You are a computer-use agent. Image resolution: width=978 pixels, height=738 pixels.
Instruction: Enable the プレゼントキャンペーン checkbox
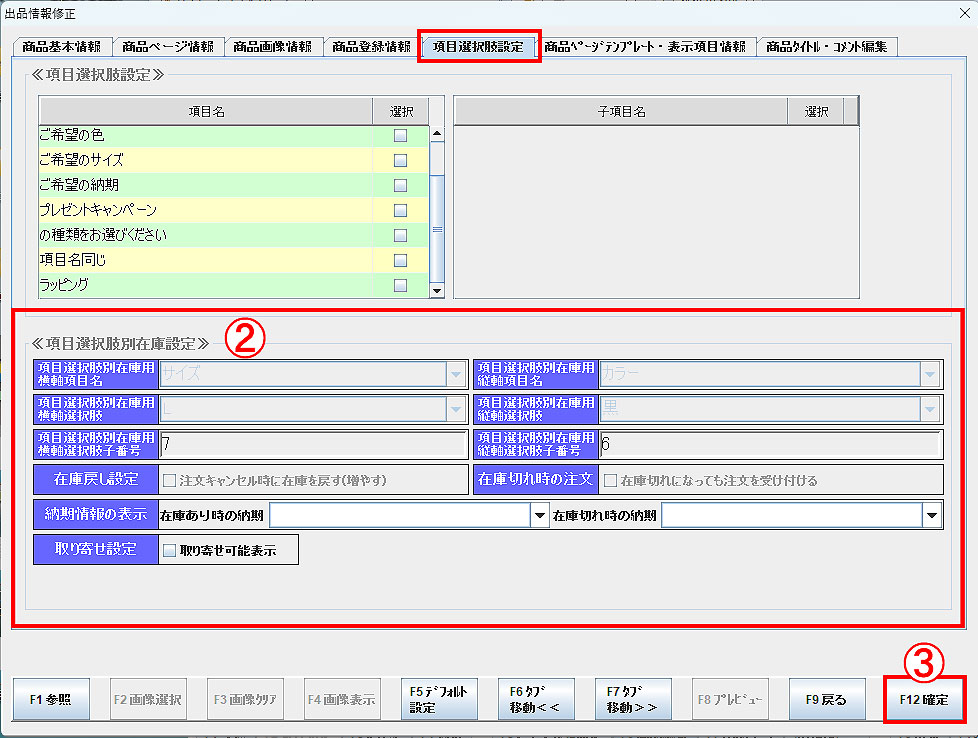400,210
